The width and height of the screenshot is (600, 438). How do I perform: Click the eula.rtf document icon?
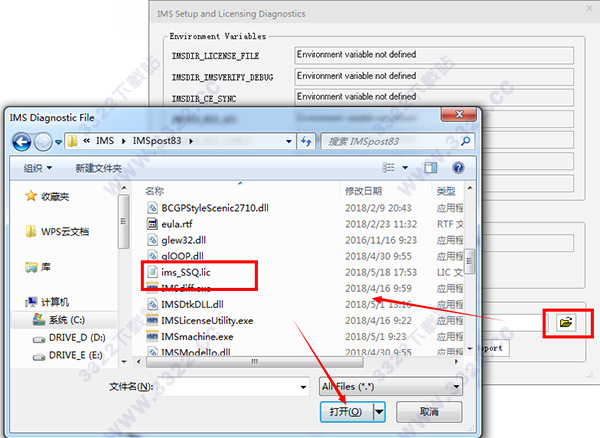pyautogui.click(x=152, y=224)
